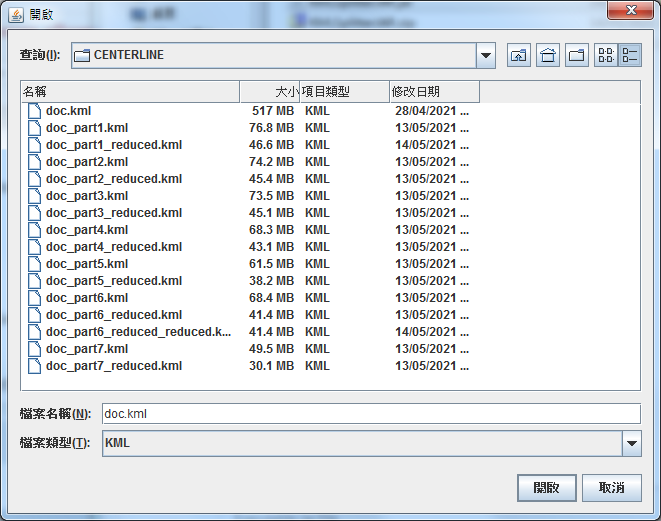
Task: Select the doc_part3_reduced.kml file icon
Action: click(35, 213)
